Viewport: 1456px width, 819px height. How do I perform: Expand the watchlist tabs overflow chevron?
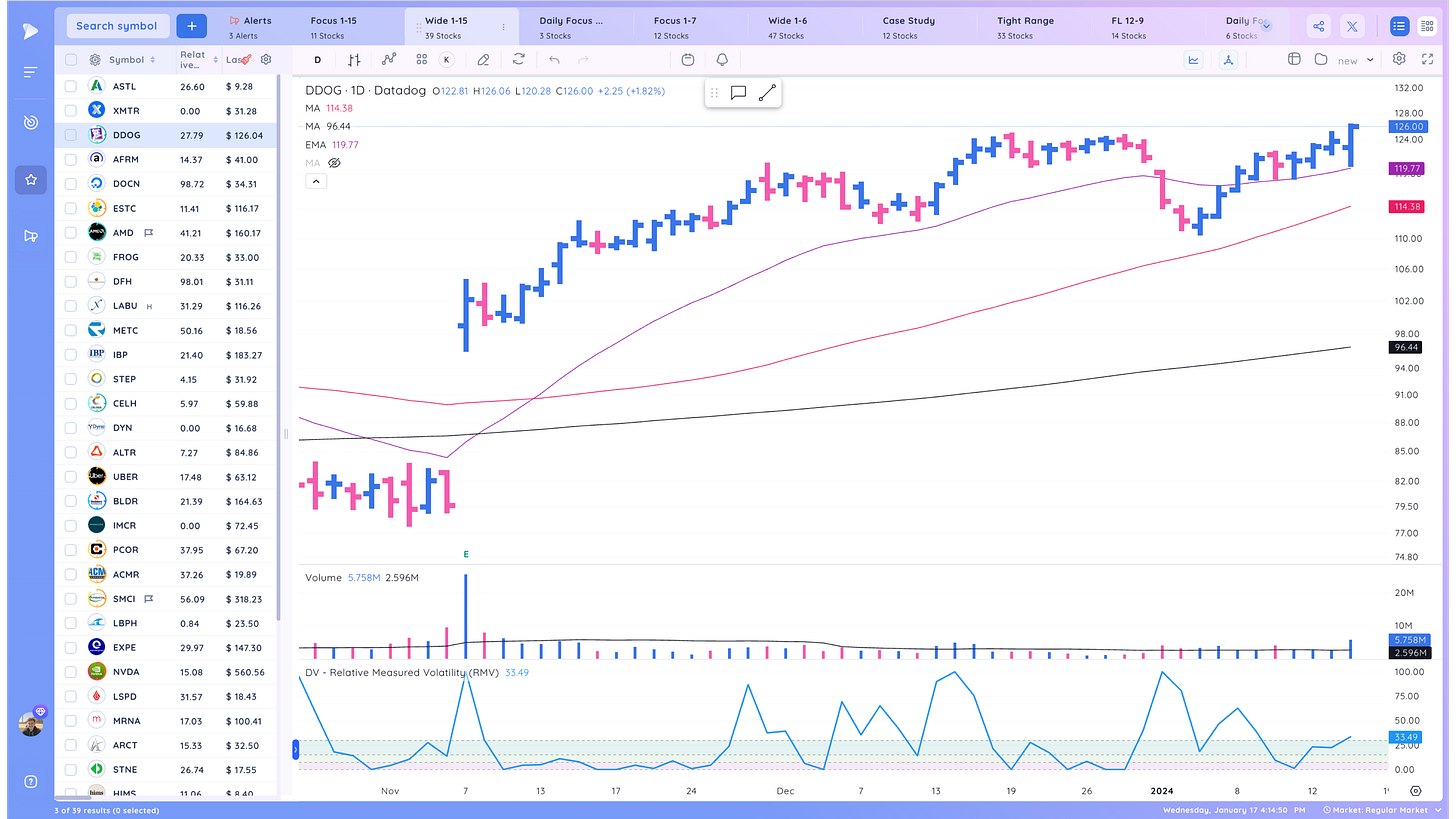(1266, 27)
